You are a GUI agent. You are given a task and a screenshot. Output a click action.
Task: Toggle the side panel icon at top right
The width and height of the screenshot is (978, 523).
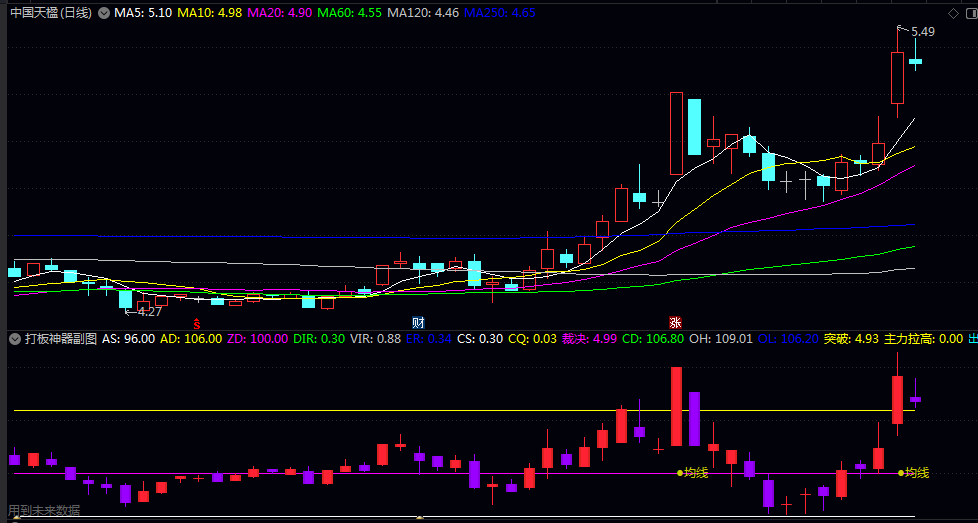tap(971, 13)
